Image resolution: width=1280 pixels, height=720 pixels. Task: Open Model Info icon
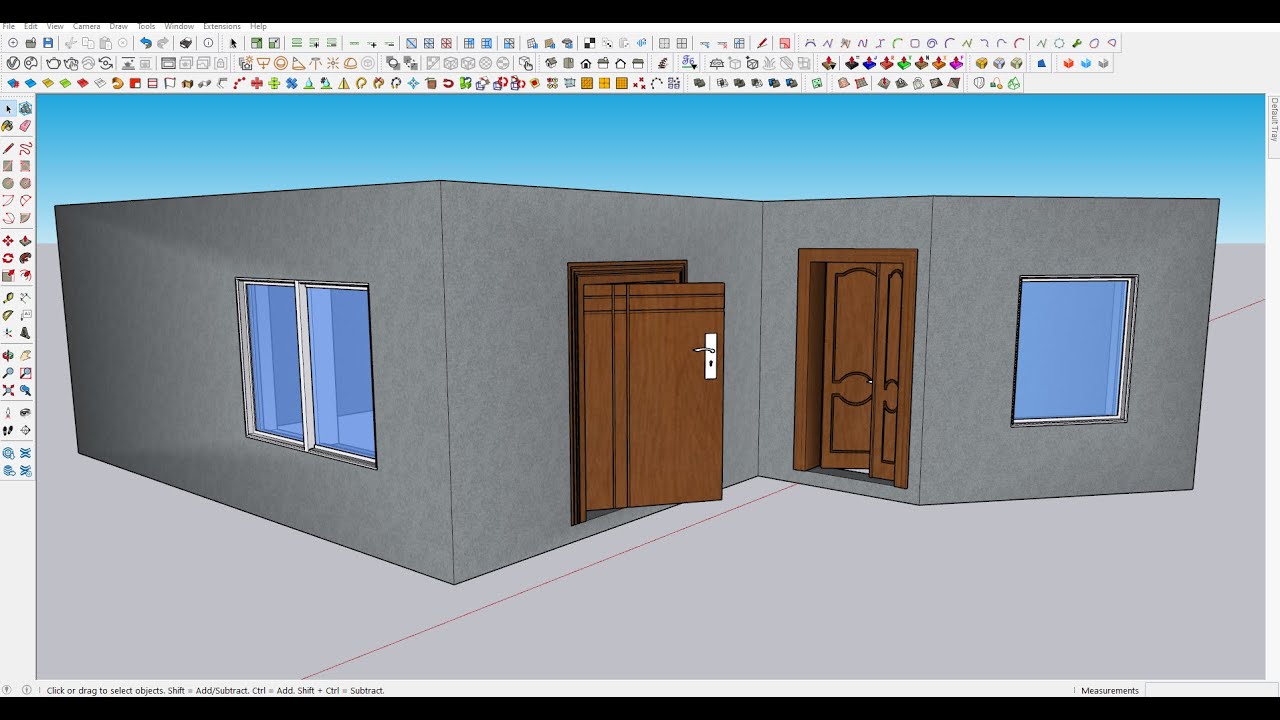208,43
